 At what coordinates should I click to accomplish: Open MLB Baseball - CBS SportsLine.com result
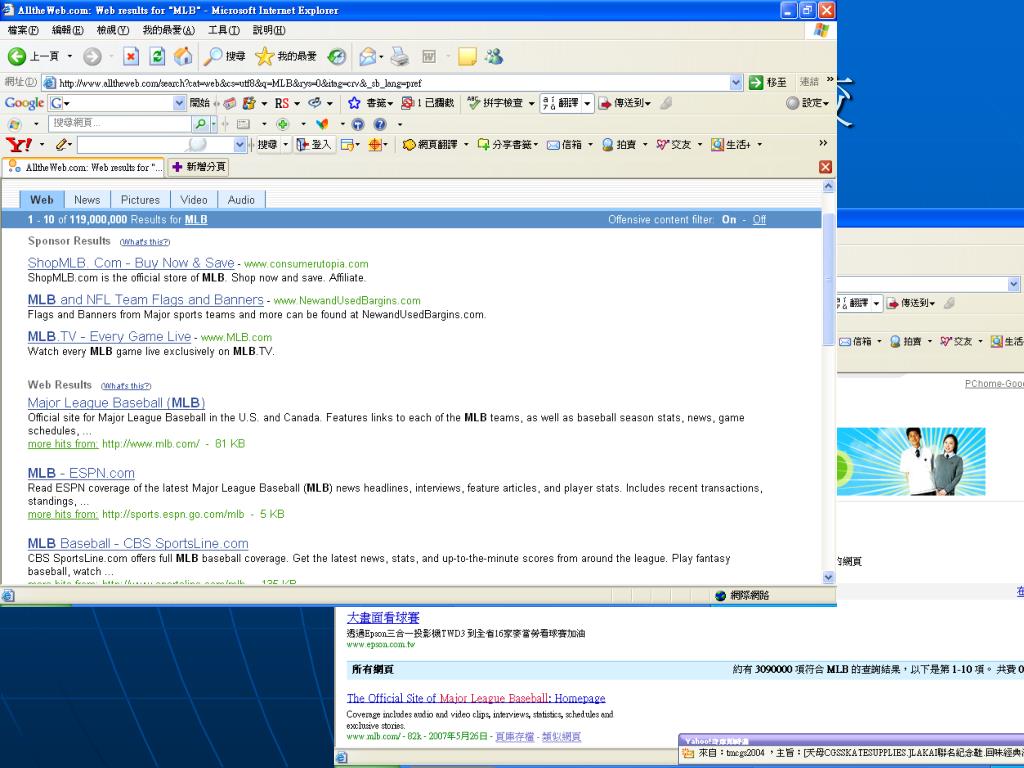[138, 543]
